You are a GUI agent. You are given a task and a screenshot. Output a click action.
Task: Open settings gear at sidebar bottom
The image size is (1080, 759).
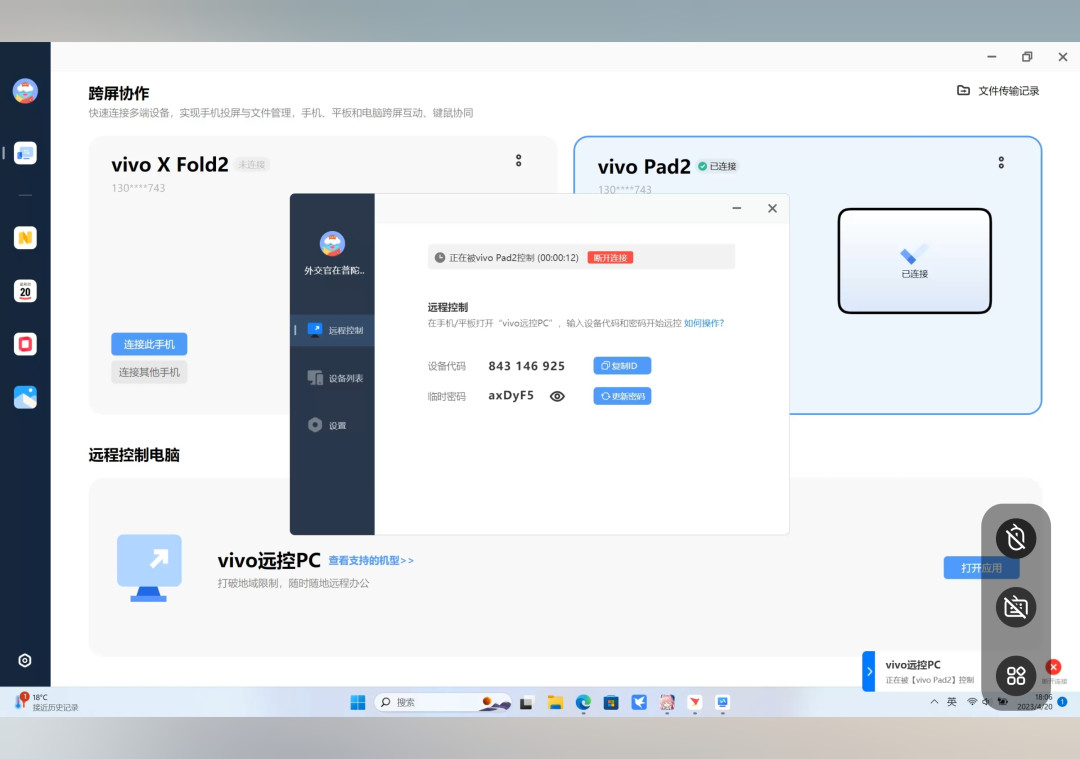tap(25, 661)
